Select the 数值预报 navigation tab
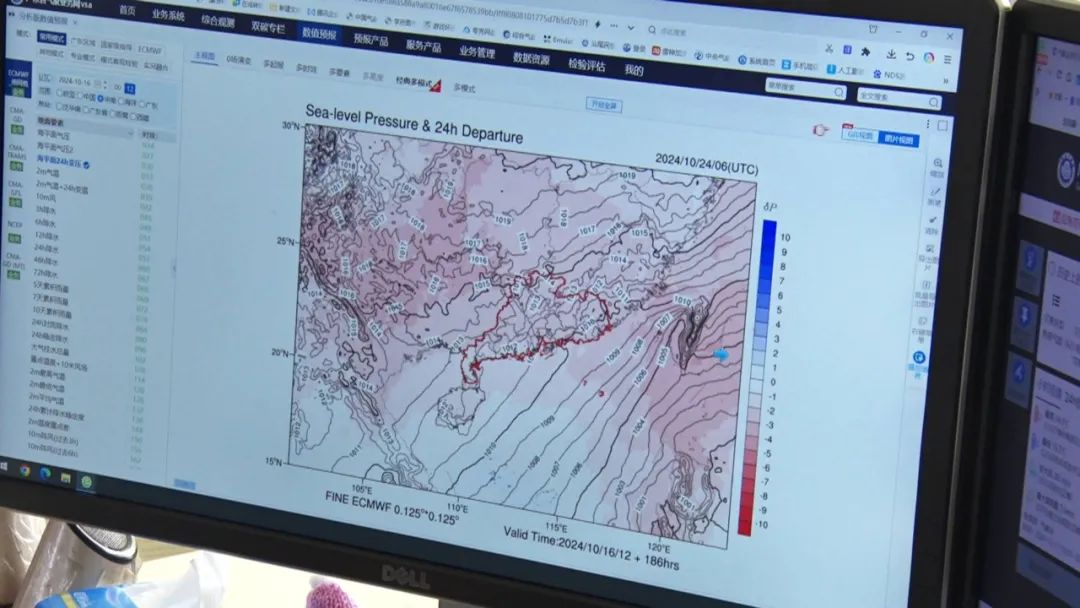Viewport: 1080px width, 608px height. click(x=319, y=33)
